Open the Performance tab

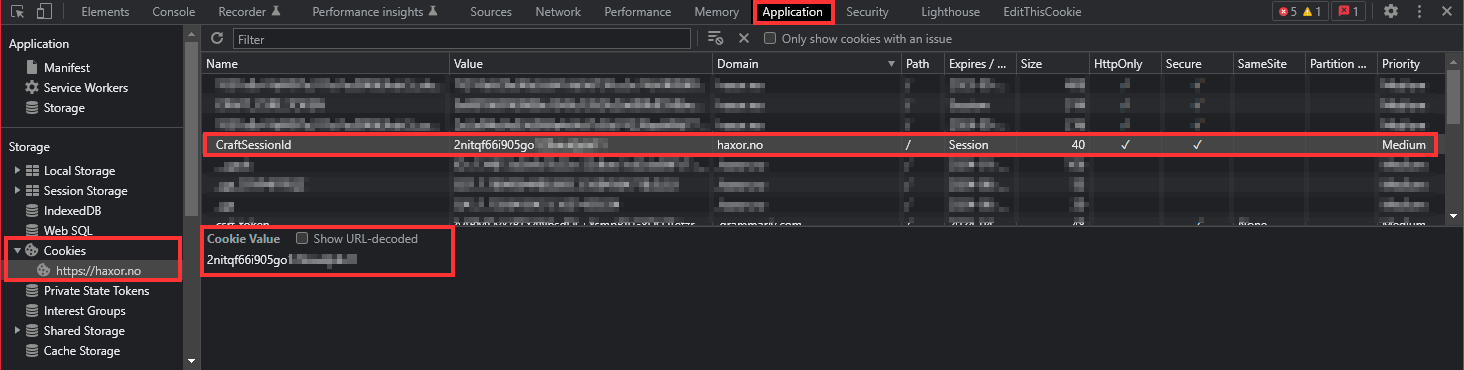point(638,12)
